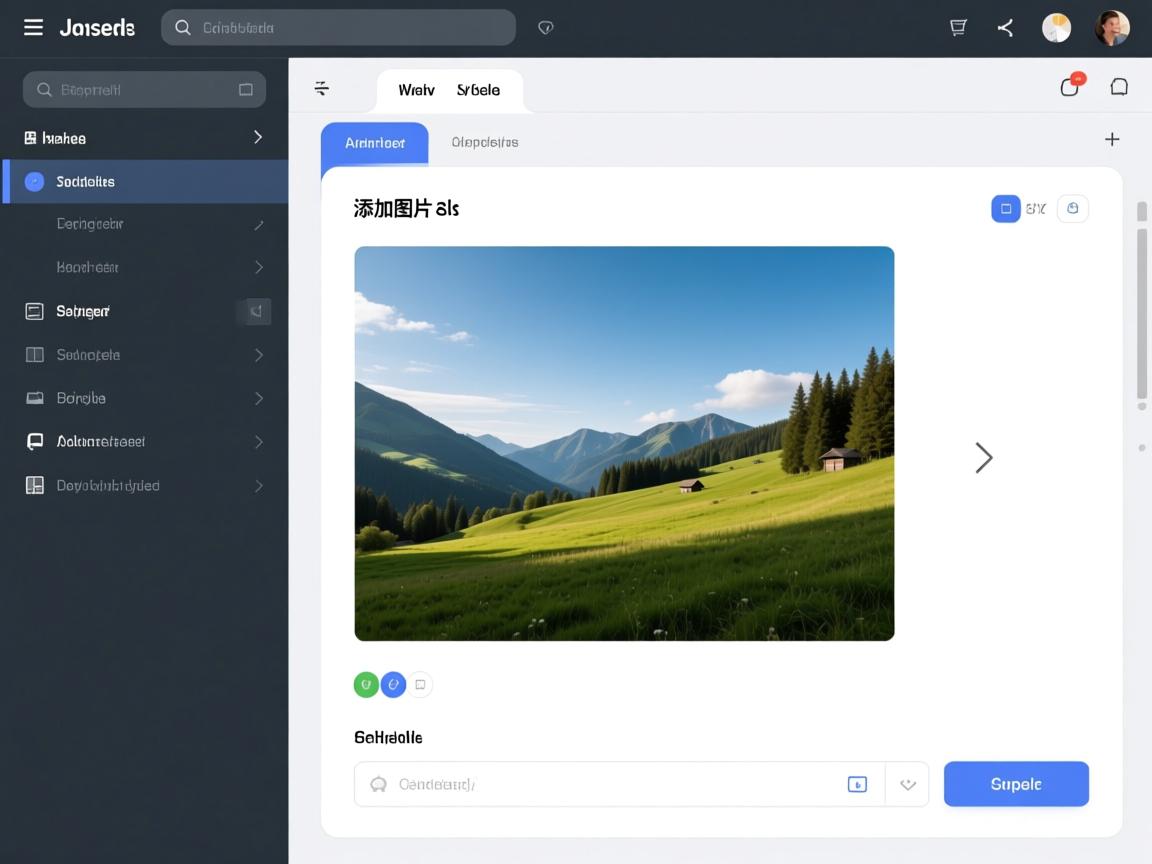Click the image insert icon in input field

click(857, 784)
